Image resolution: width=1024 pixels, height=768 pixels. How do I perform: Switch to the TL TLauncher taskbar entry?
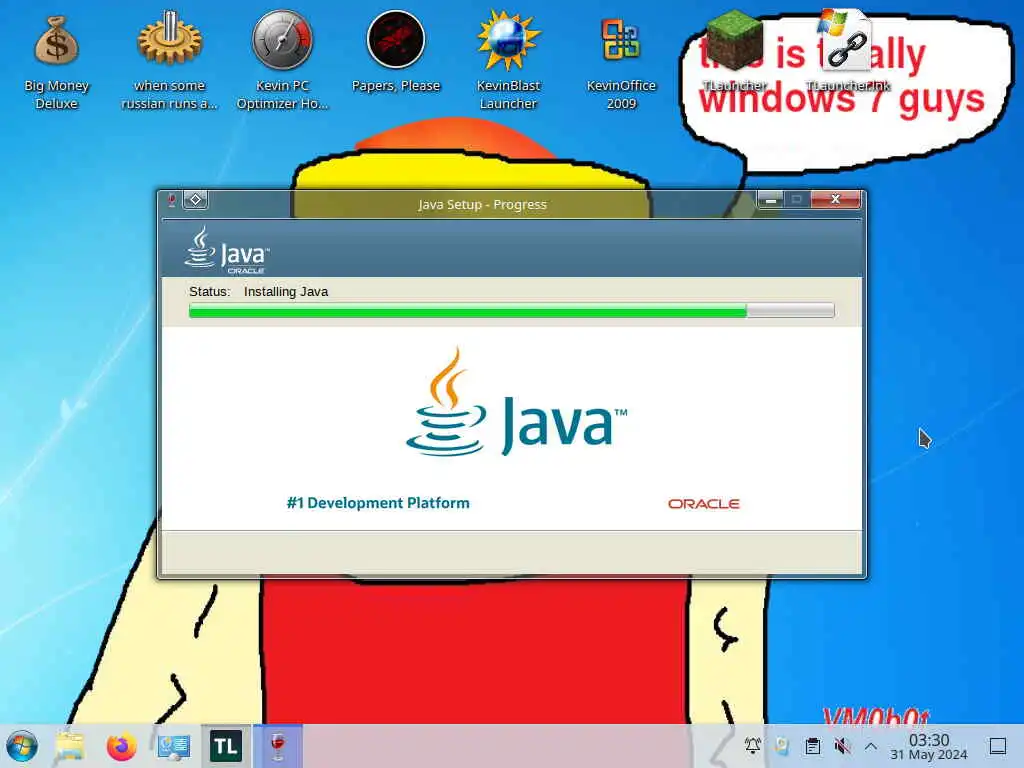tap(226, 746)
